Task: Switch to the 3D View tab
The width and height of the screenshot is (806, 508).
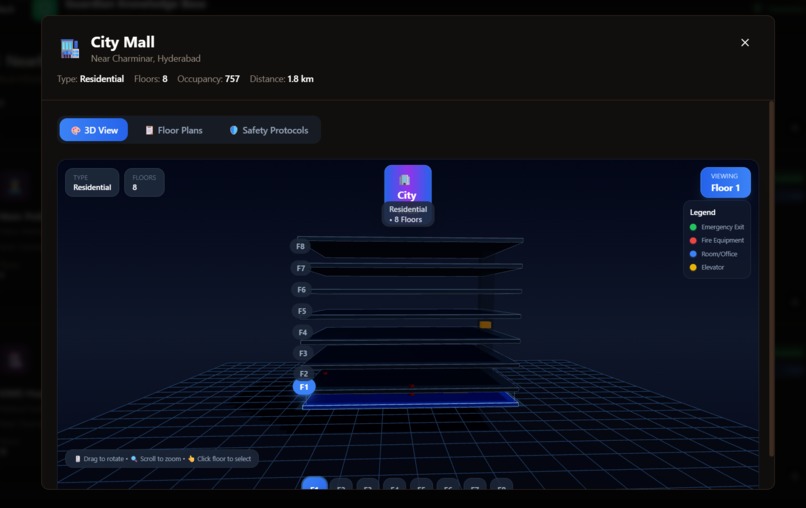Action: pyautogui.click(x=94, y=130)
